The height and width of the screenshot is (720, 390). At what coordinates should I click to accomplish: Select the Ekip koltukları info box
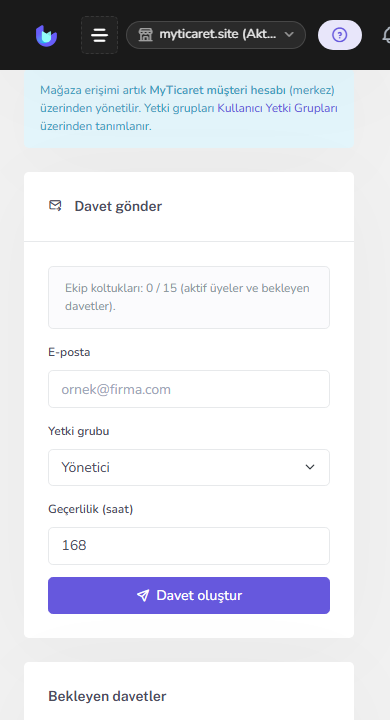pyautogui.click(x=189, y=298)
